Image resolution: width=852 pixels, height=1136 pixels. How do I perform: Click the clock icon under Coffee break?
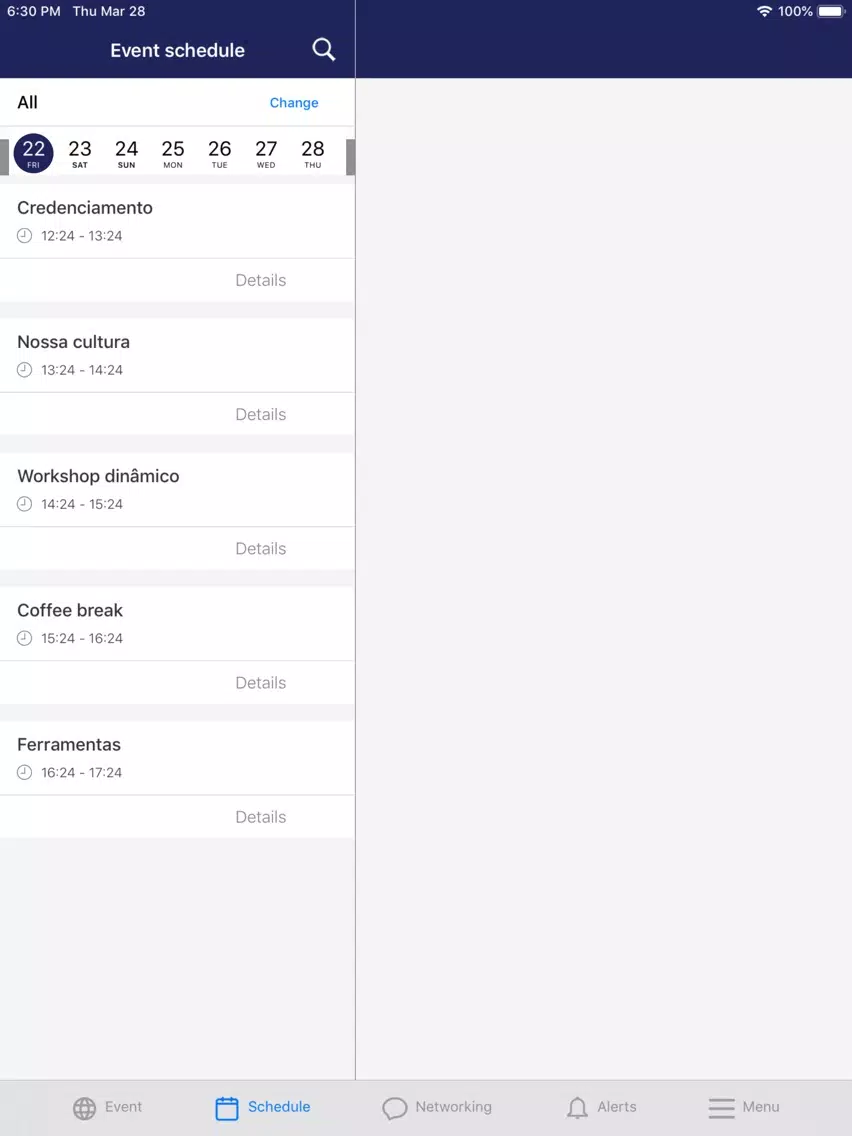click(25, 638)
